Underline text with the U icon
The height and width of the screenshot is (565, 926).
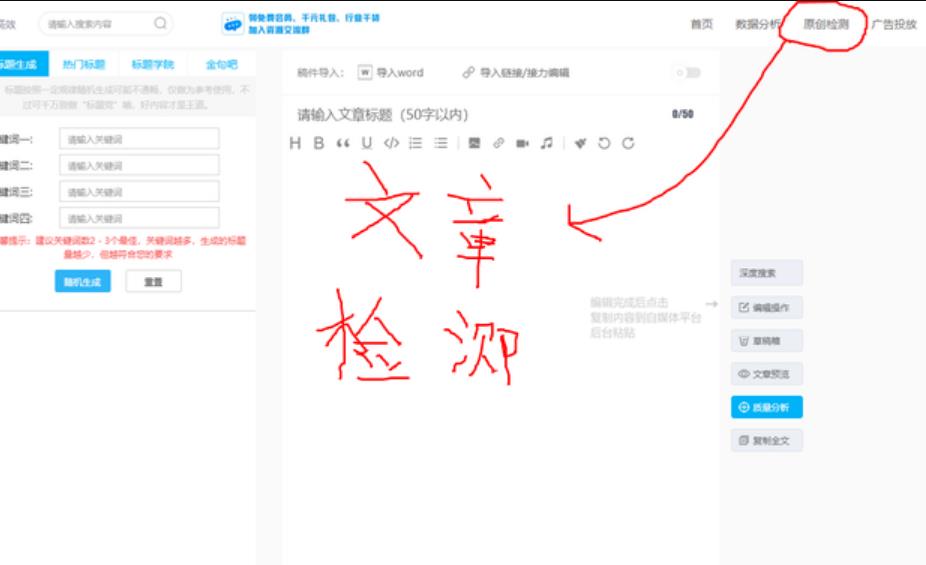367,143
